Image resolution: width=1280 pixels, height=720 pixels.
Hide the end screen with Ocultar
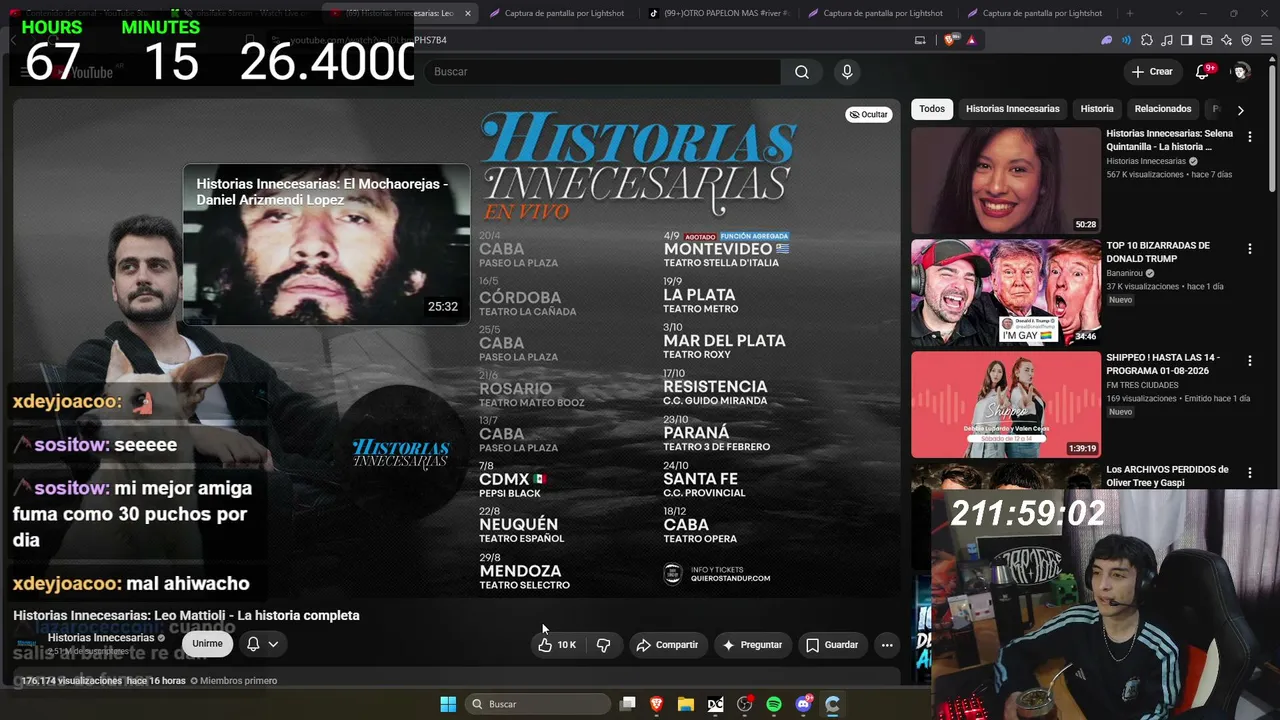[868, 115]
